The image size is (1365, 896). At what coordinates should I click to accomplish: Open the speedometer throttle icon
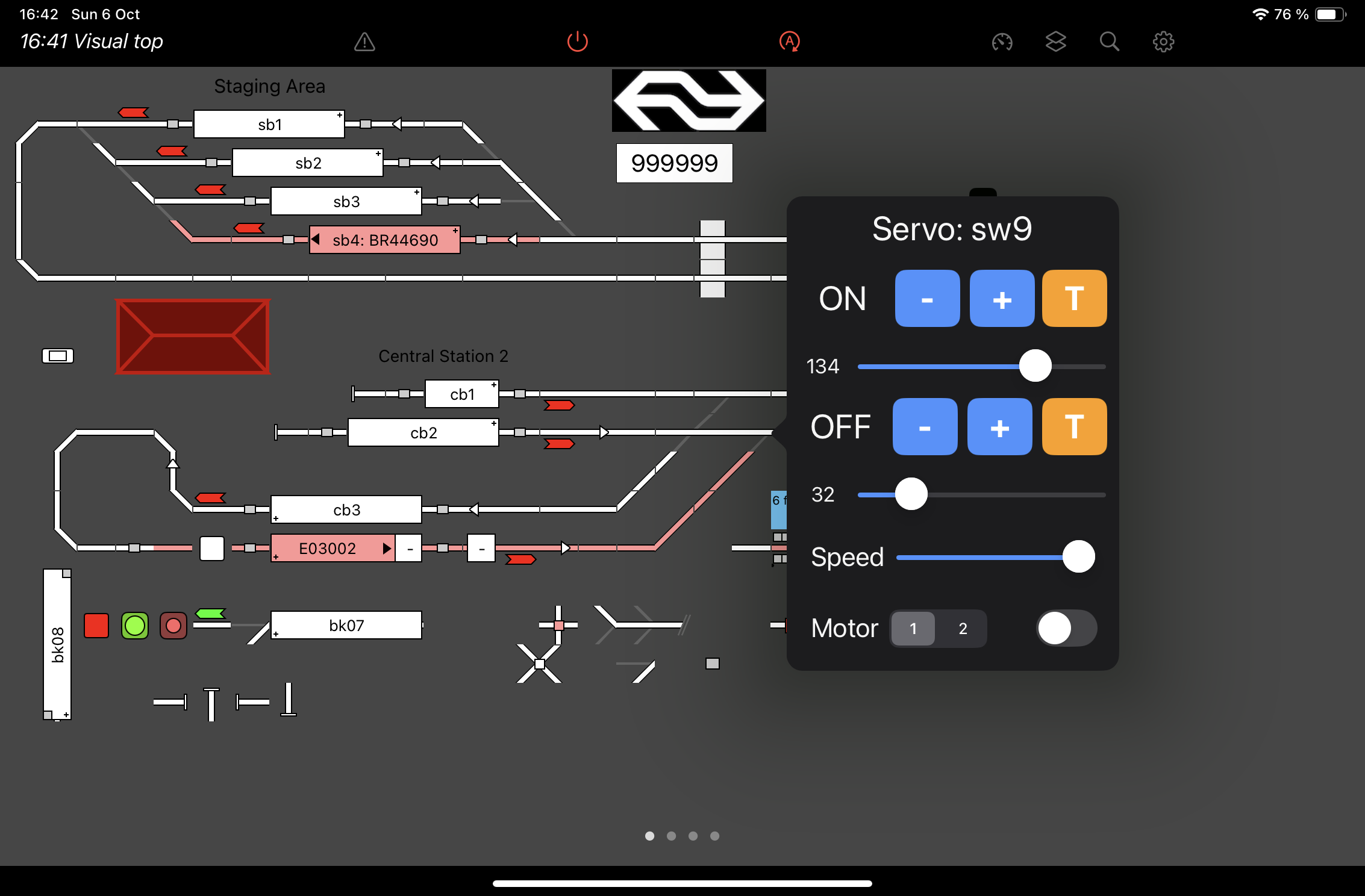[x=1002, y=42]
